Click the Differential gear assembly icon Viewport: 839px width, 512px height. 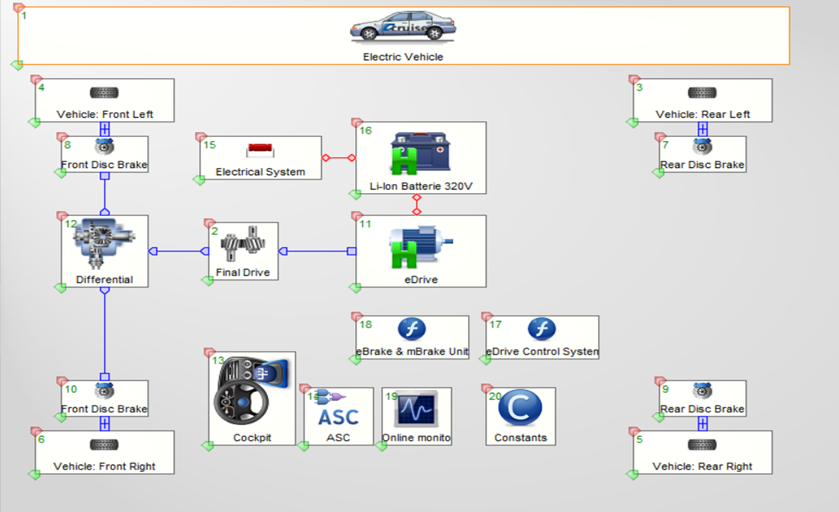pos(104,245)
